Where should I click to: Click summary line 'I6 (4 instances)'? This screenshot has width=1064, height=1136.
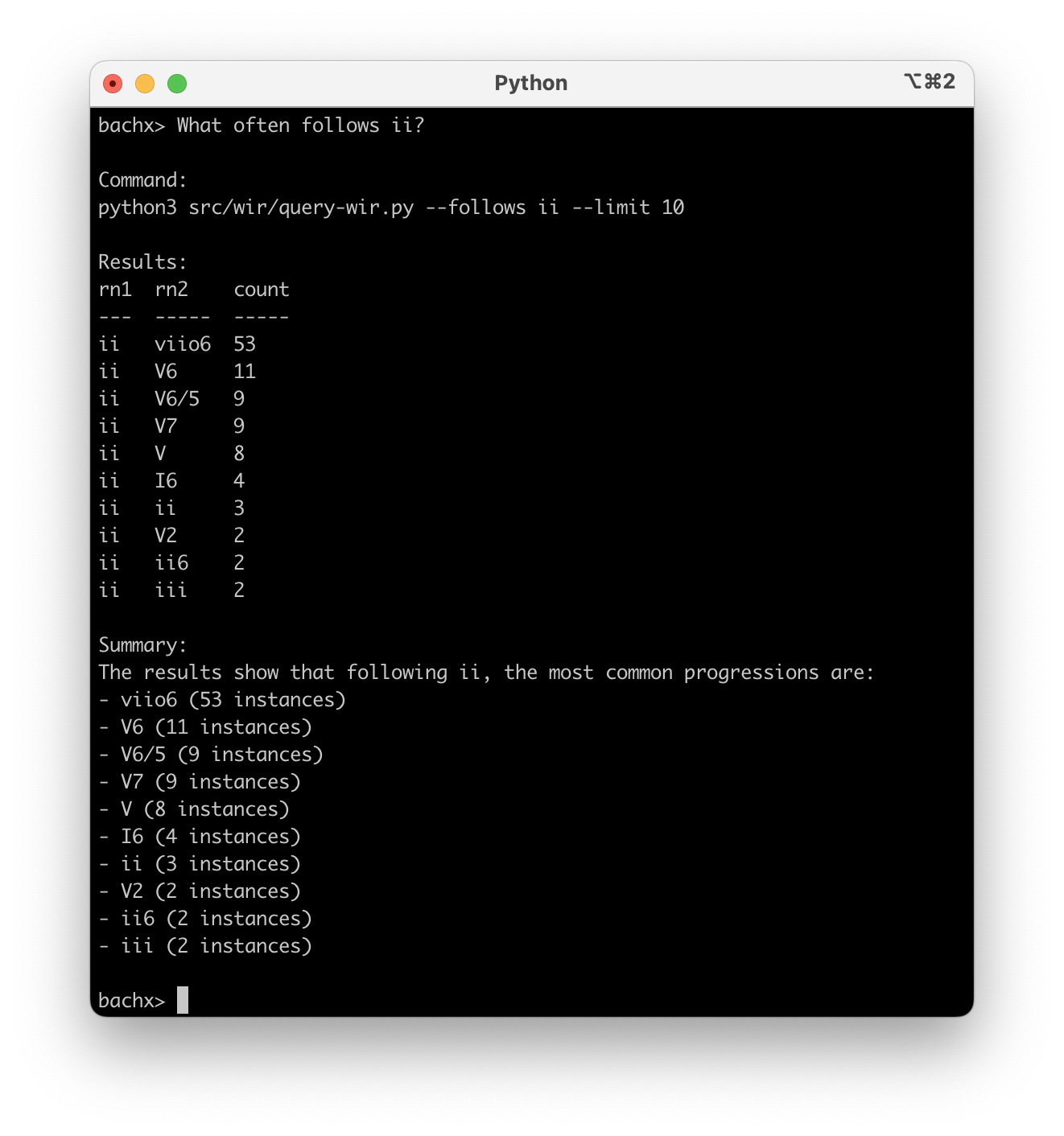(200, 837)
